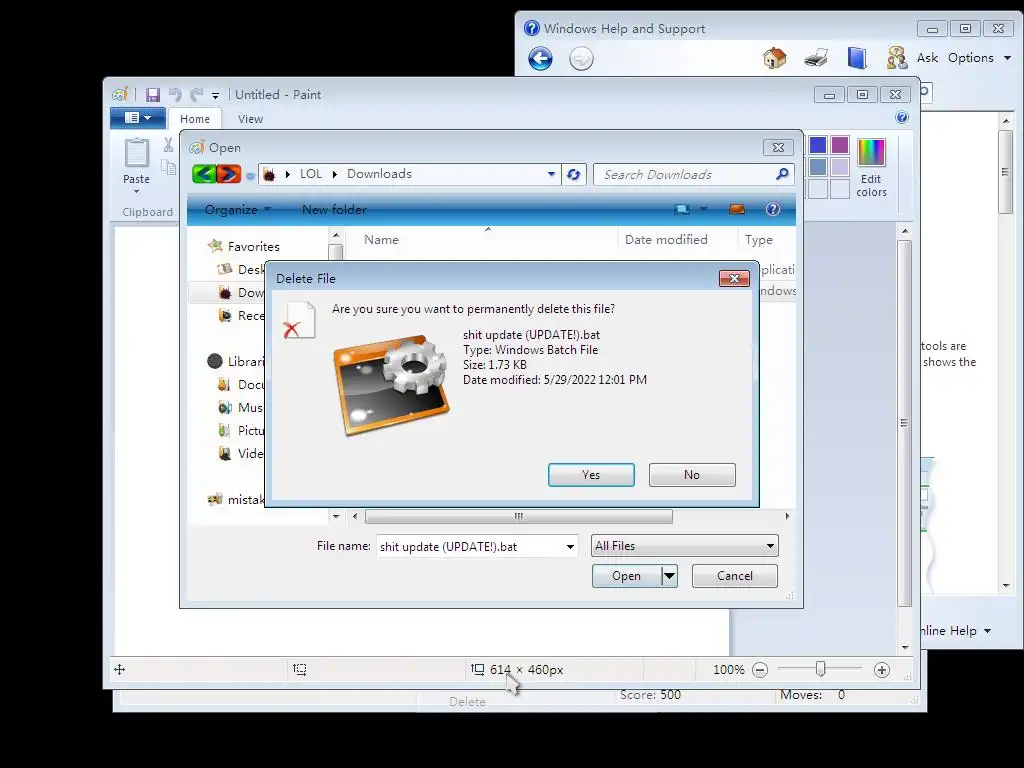The width and height of the screenshot is (1024, 768).
Task: Click the Redo icon in the Paint title bar
Action: click(x=197, y=95)
